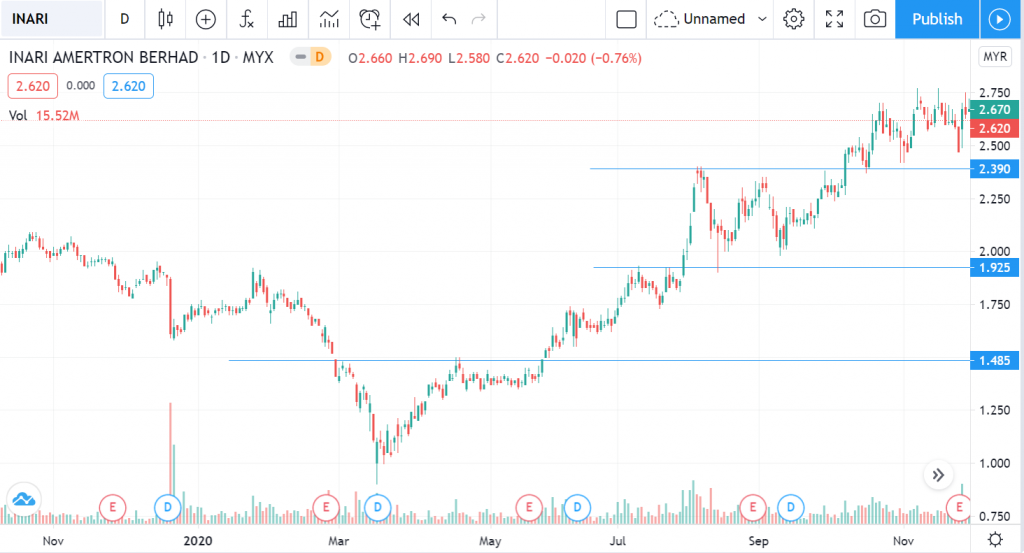The width and height of the screenshot is (1024, 553).
Task: Toggle the D session indicator next to MYX
Action: 318,58
